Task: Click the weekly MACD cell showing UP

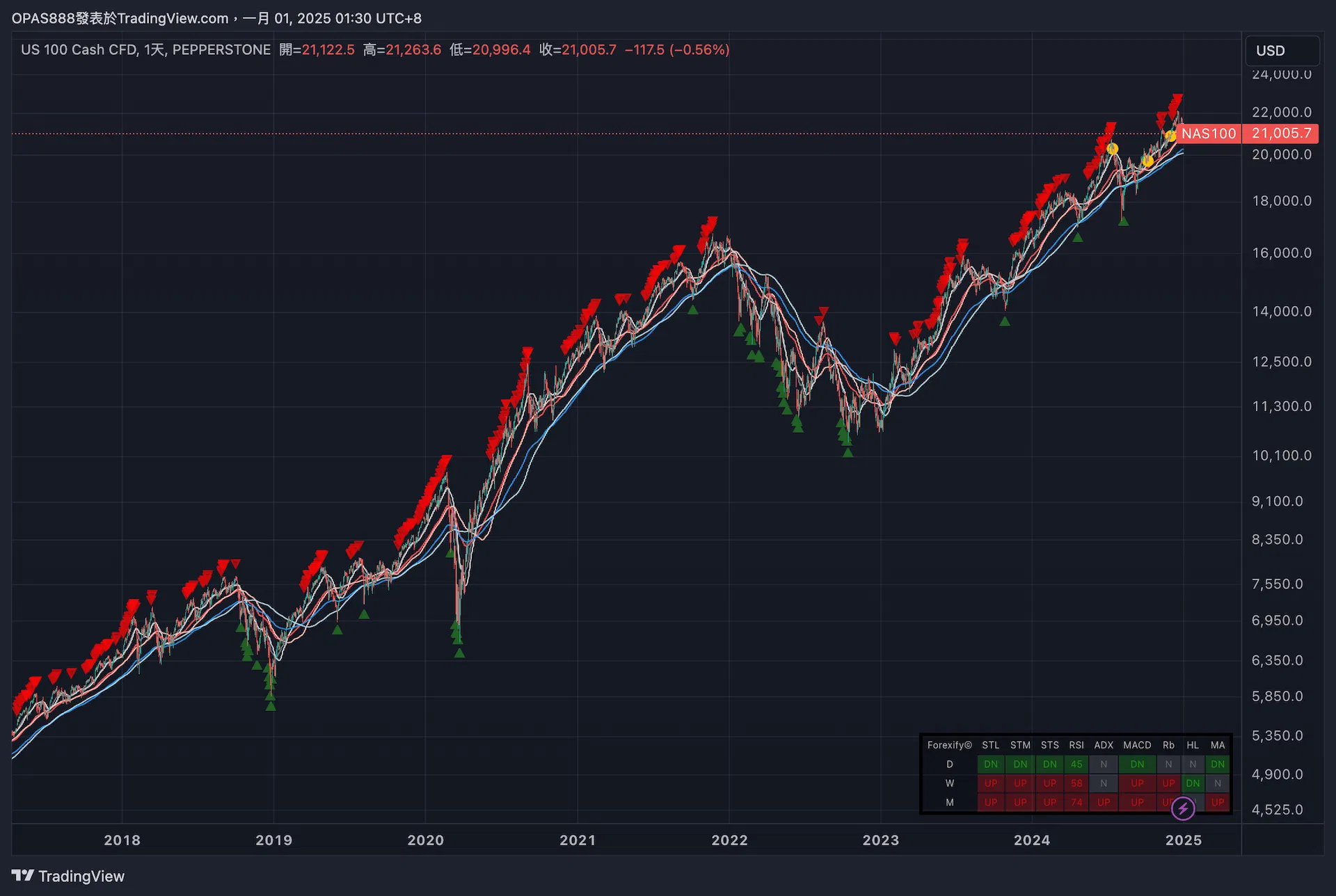Action: pyautogui.click(x=1137, y=783)
